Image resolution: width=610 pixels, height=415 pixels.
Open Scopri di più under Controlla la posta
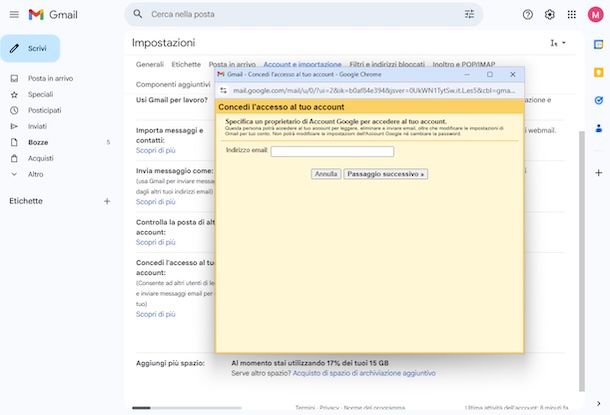point(156,242)
